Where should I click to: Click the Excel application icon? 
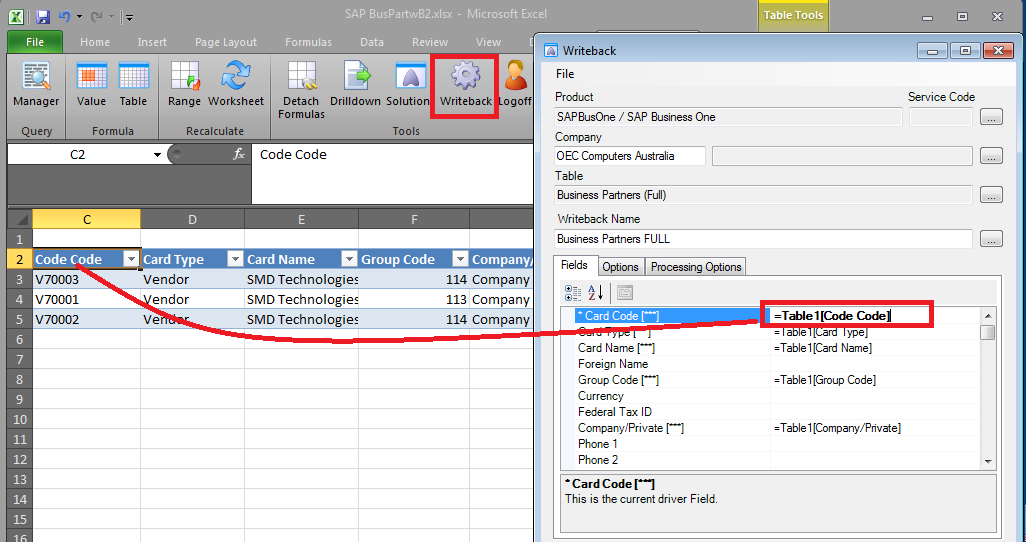[16, 16]
